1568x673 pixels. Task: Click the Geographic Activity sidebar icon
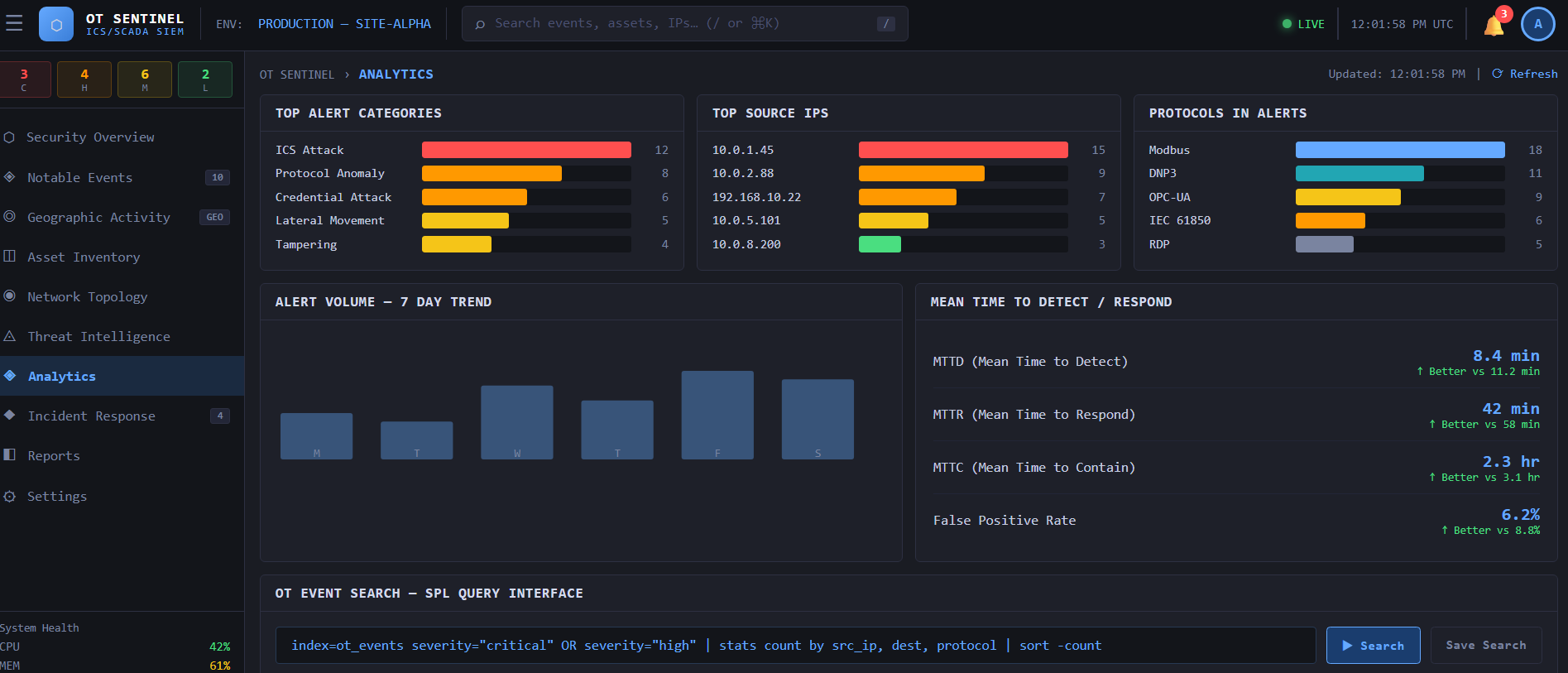tap(9, 217)
